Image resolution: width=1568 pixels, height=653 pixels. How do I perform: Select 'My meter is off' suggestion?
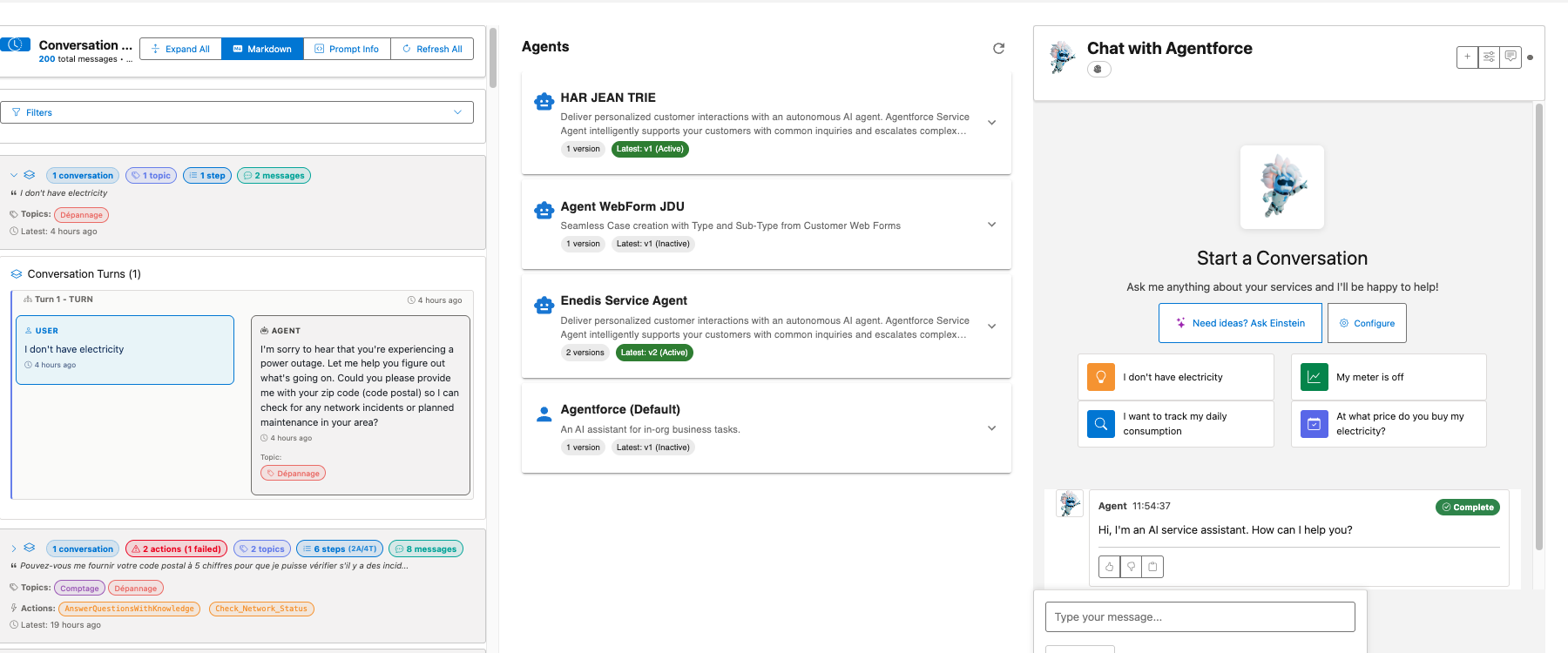coord(1388,377)
